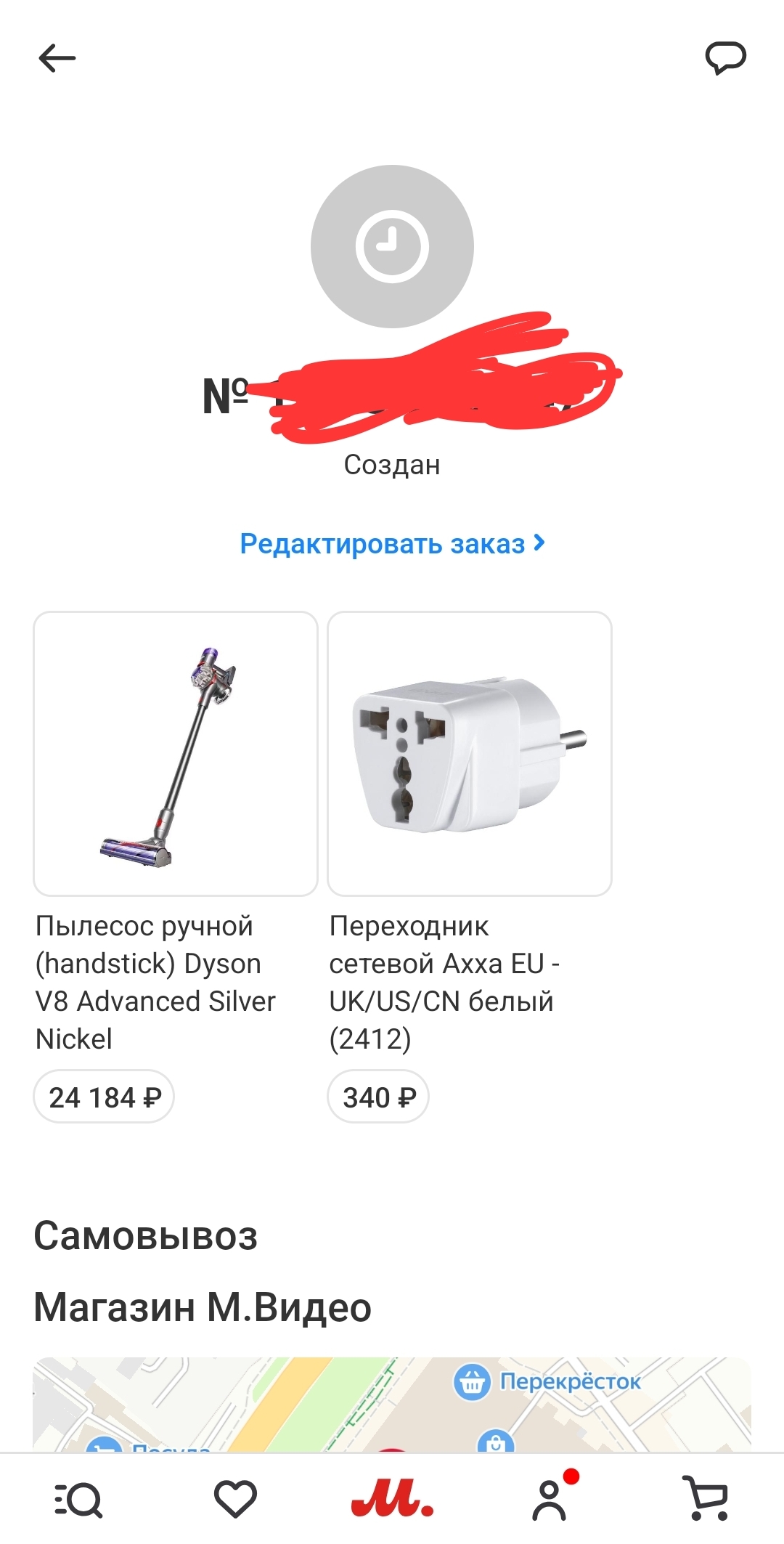Tap the order status clock icon
This screenshot has height=1544, width=784.
(392, 246)
